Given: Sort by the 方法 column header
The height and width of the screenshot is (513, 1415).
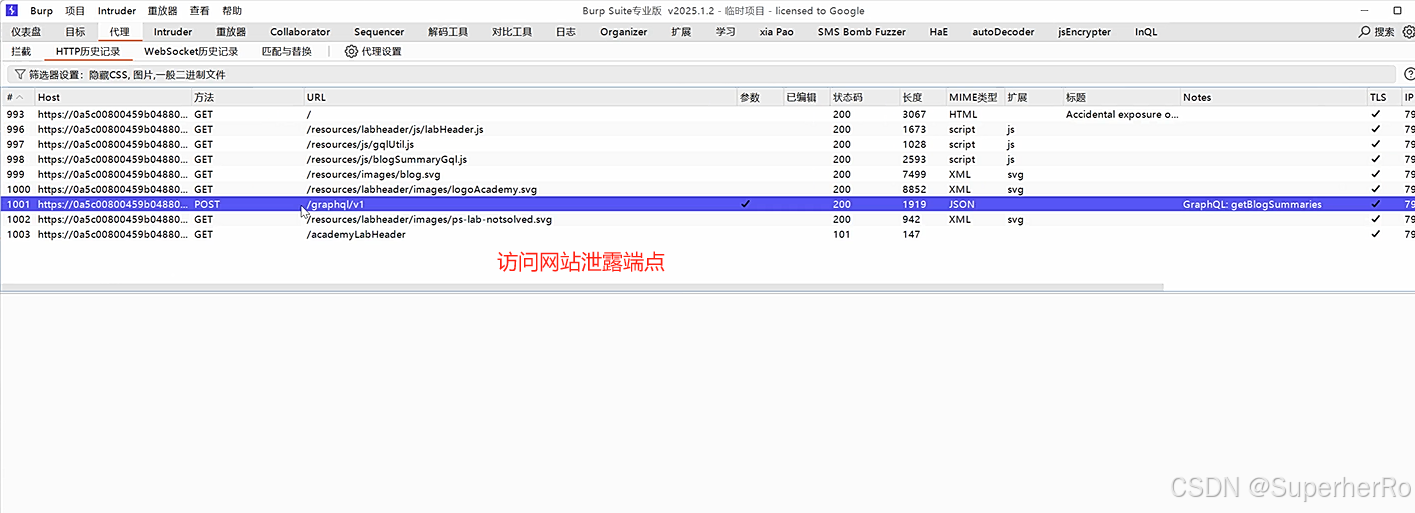Looking at the screenshot, I should point(248,97).
